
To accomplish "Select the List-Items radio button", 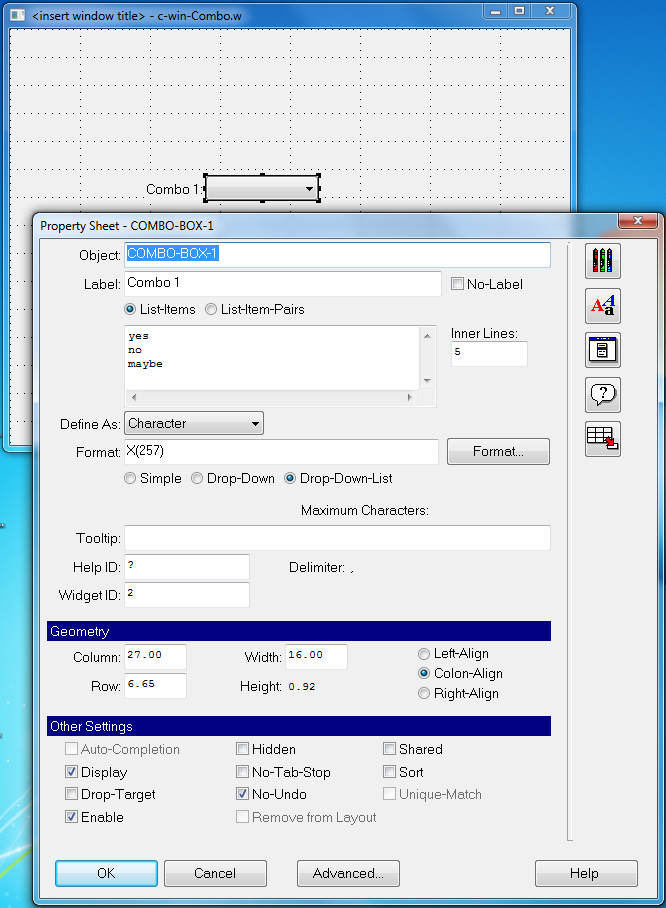I will [x=130, y=309].
